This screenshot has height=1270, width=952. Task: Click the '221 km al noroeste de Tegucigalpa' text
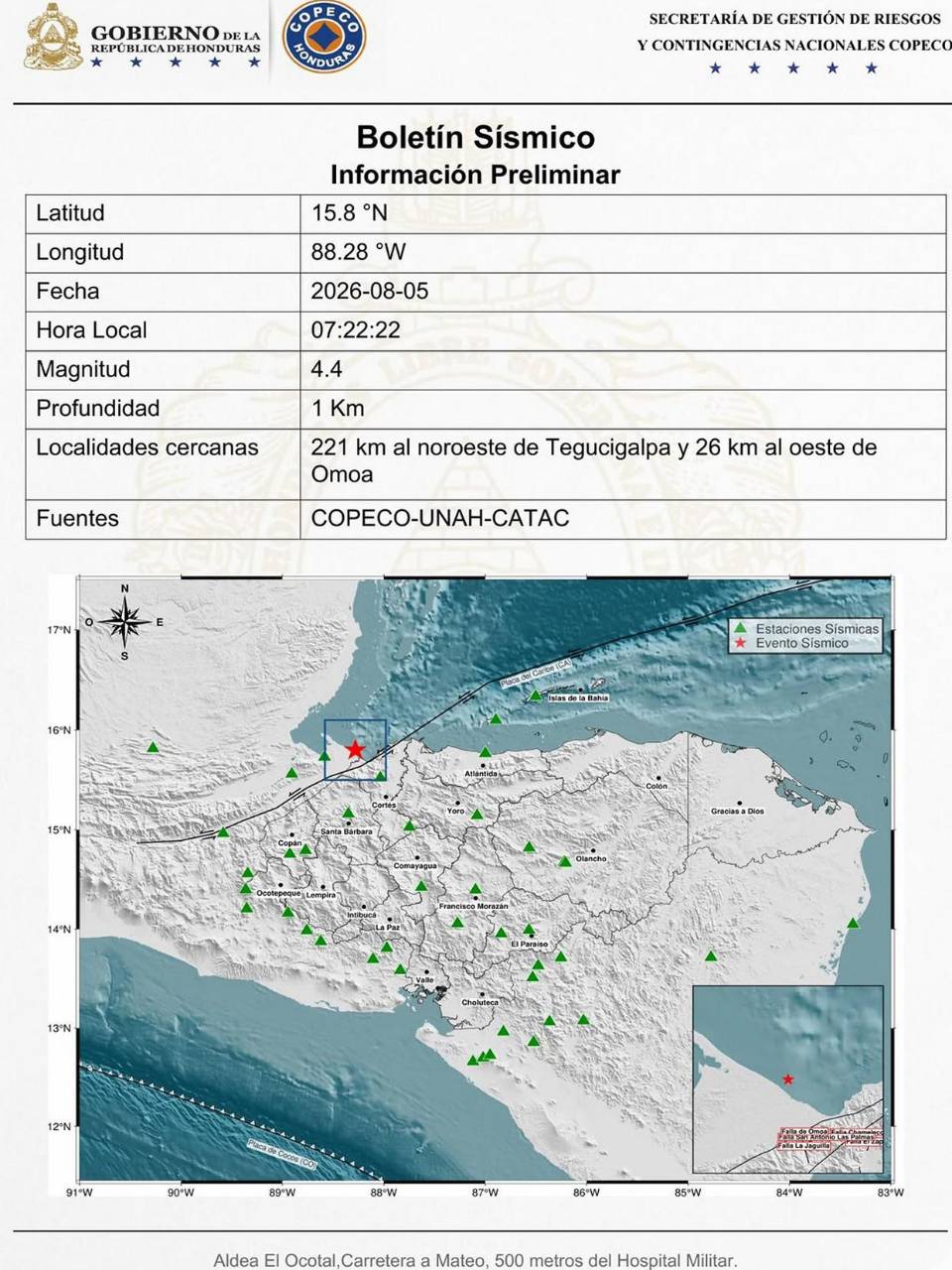pyautogui.click(x=492, y=447)
